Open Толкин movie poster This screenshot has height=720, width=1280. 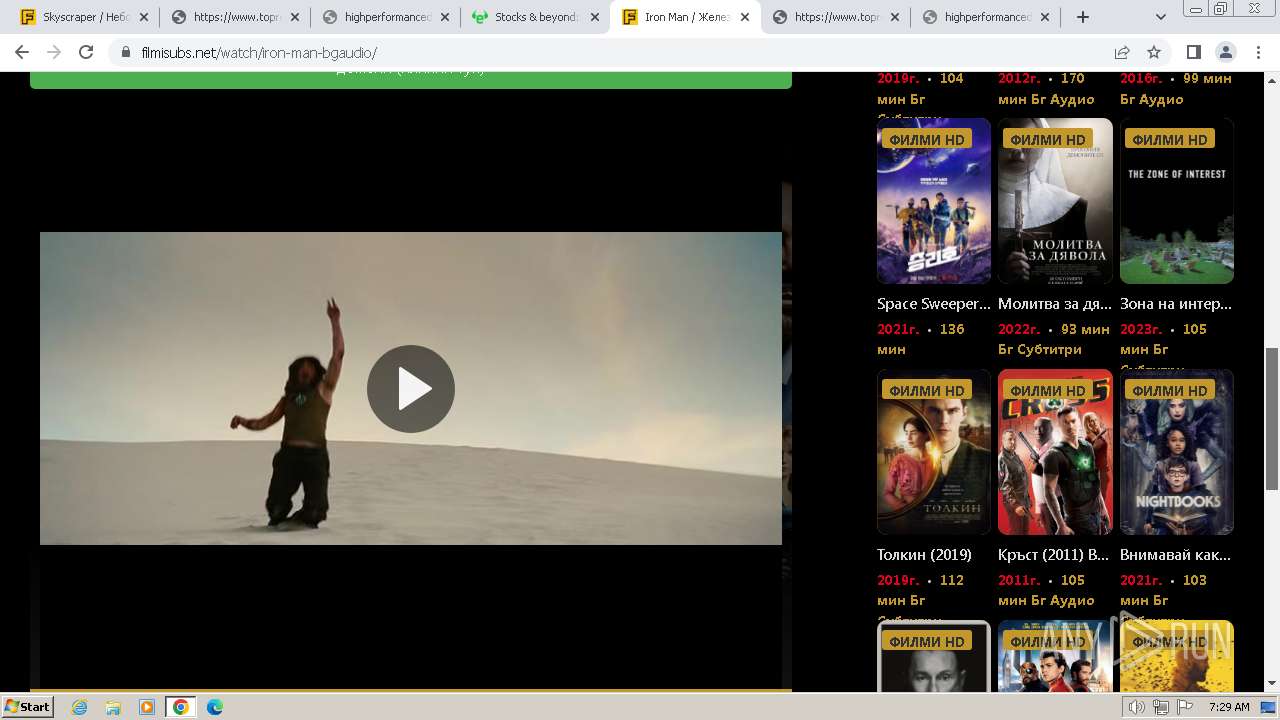[934, 452]
